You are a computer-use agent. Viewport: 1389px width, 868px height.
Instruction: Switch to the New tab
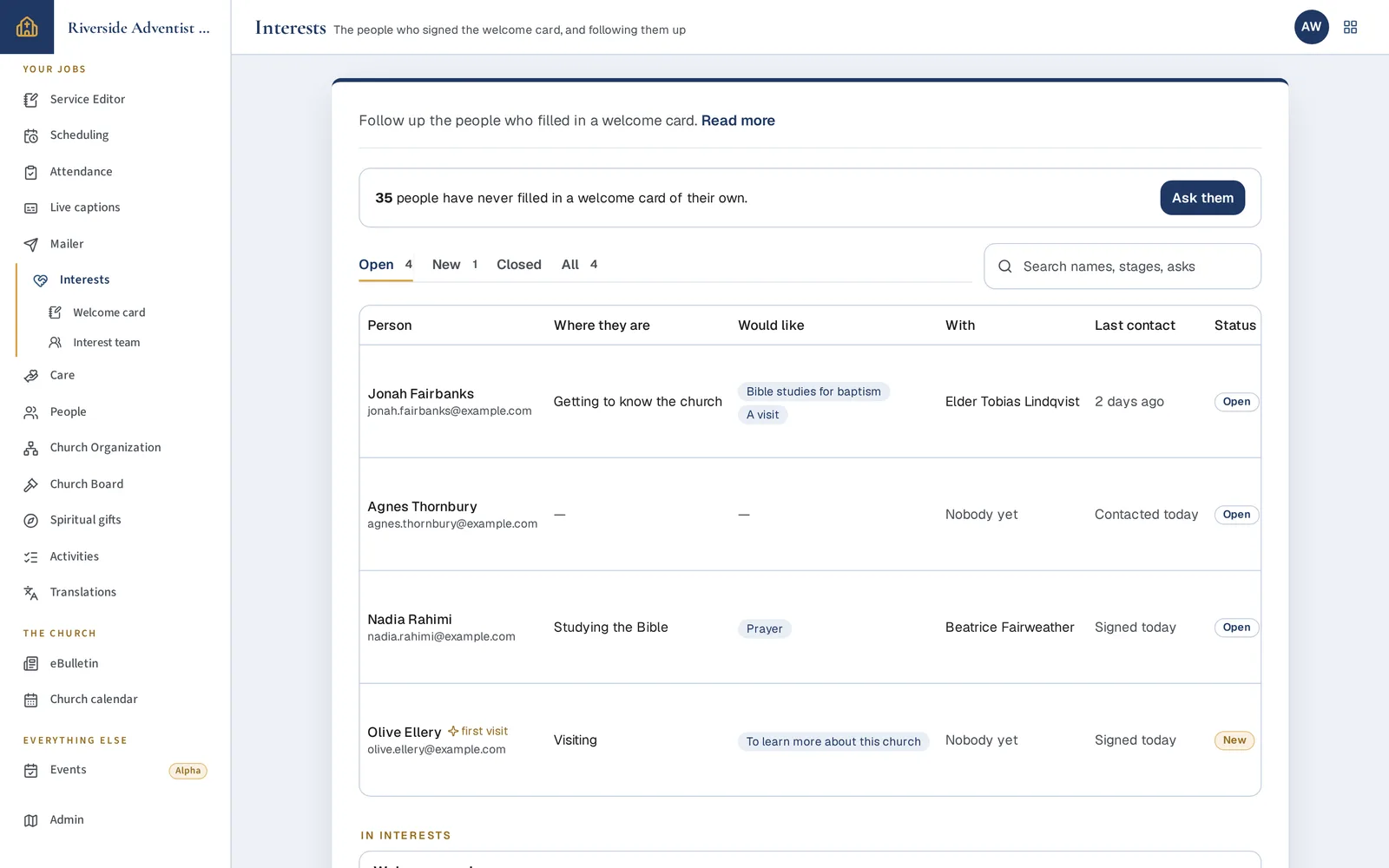click(455, 265)
